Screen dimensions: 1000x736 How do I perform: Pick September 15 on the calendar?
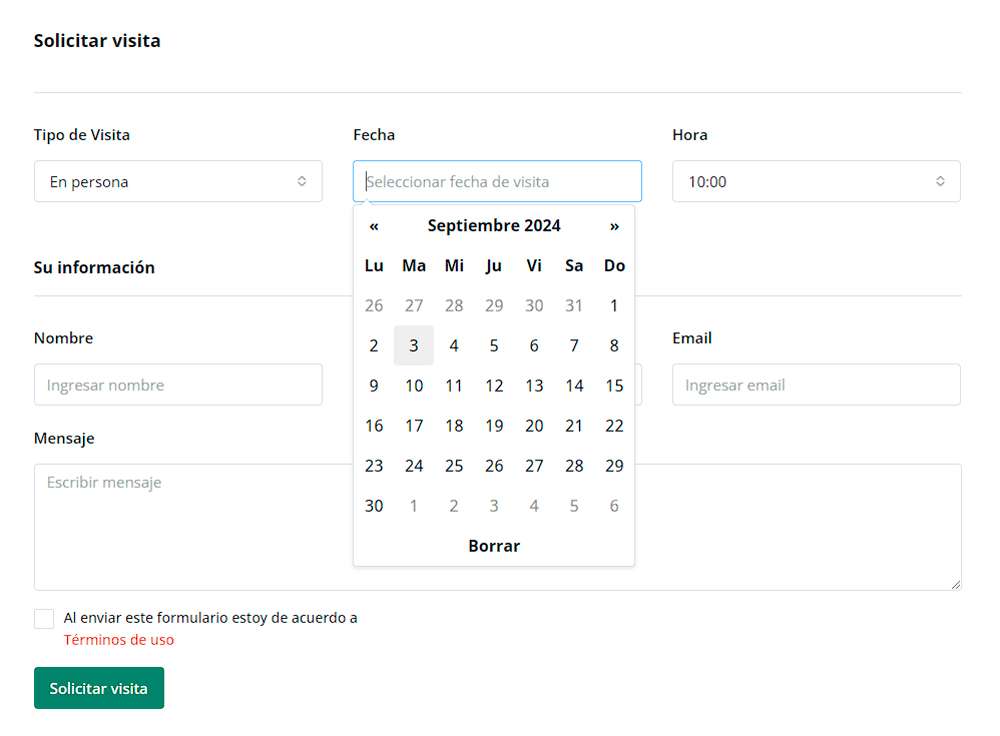(614, 386)
